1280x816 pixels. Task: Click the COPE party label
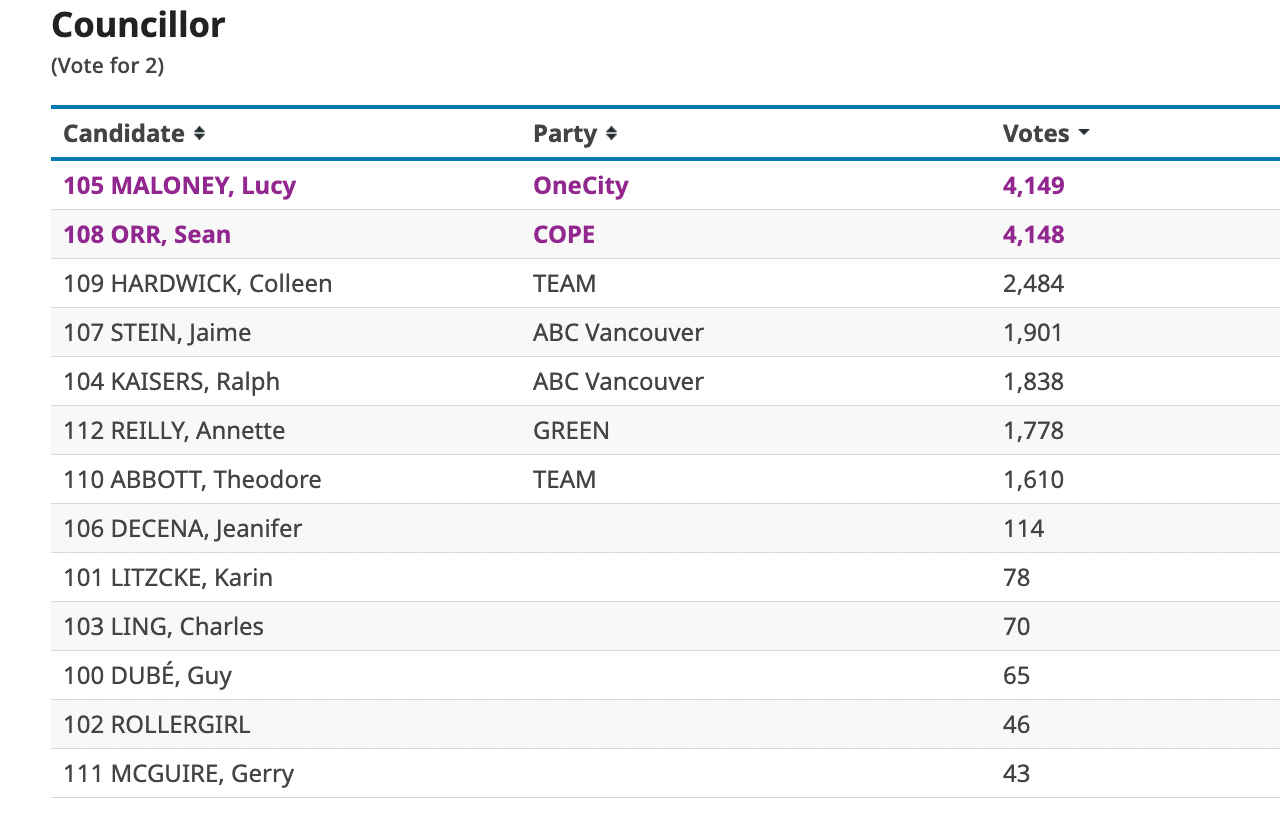564,234
